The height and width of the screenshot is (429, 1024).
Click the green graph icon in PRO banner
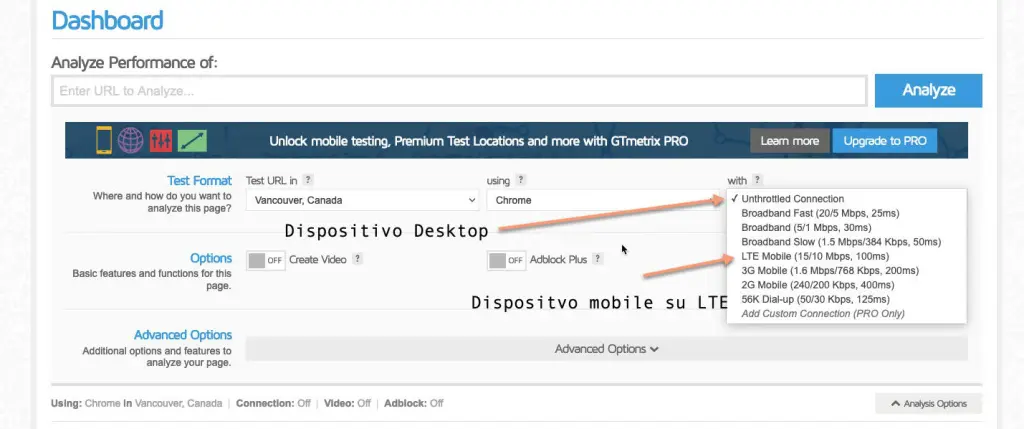[192, 140]
